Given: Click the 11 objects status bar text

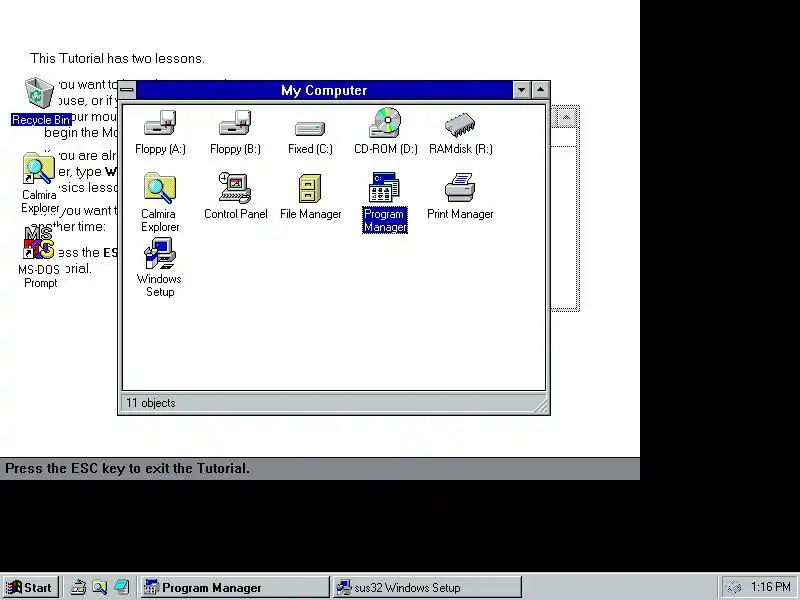Looking at the screenshot, I should [x=151, y=403].
